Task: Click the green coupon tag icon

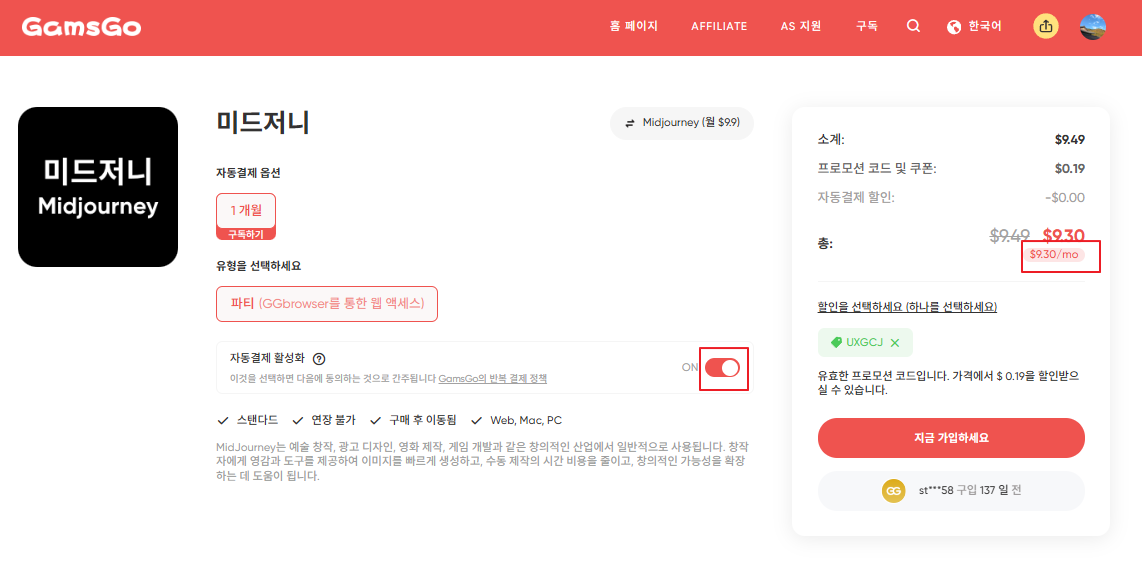Action: [x=836, y=342]
